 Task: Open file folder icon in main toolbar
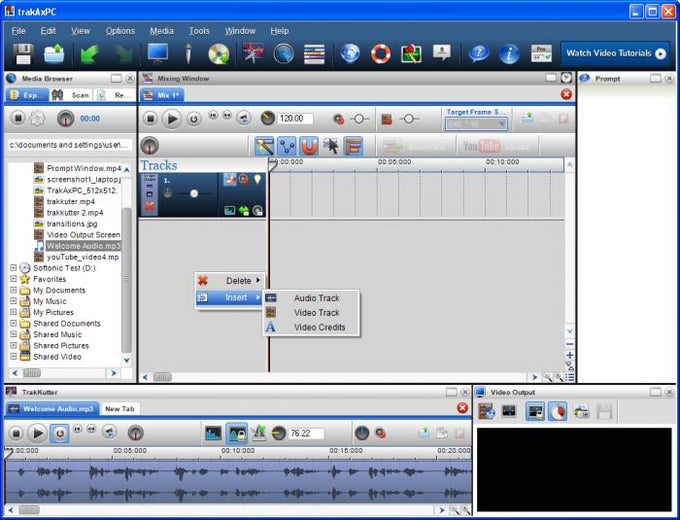54,54
